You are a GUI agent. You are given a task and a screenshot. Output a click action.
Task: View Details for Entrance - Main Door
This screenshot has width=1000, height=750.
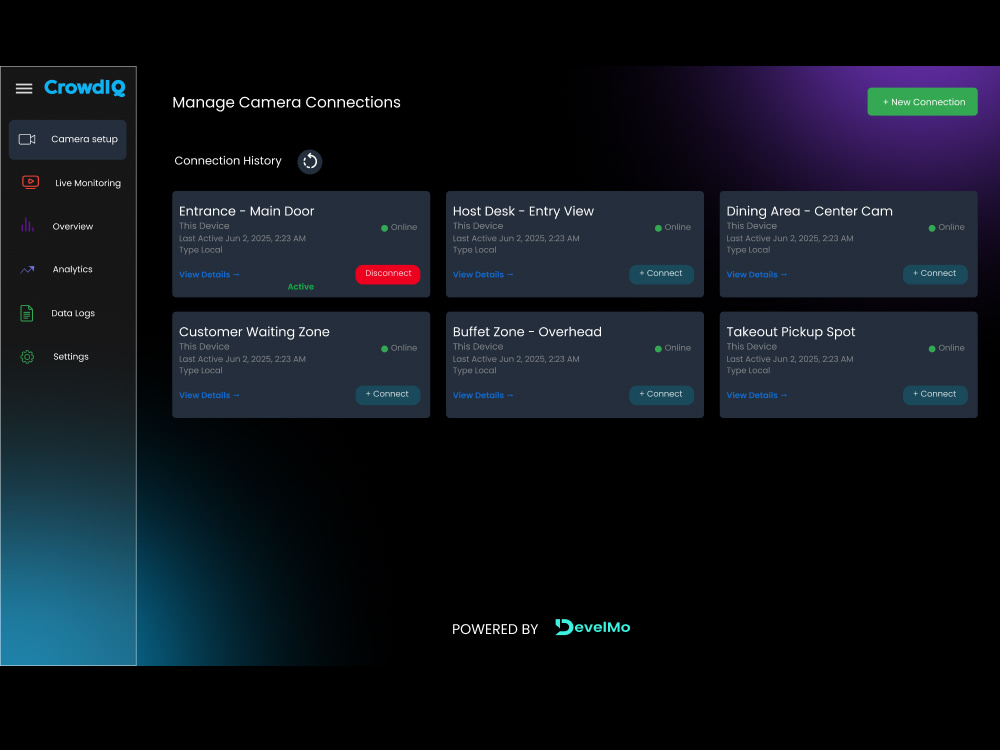(209, 275)
